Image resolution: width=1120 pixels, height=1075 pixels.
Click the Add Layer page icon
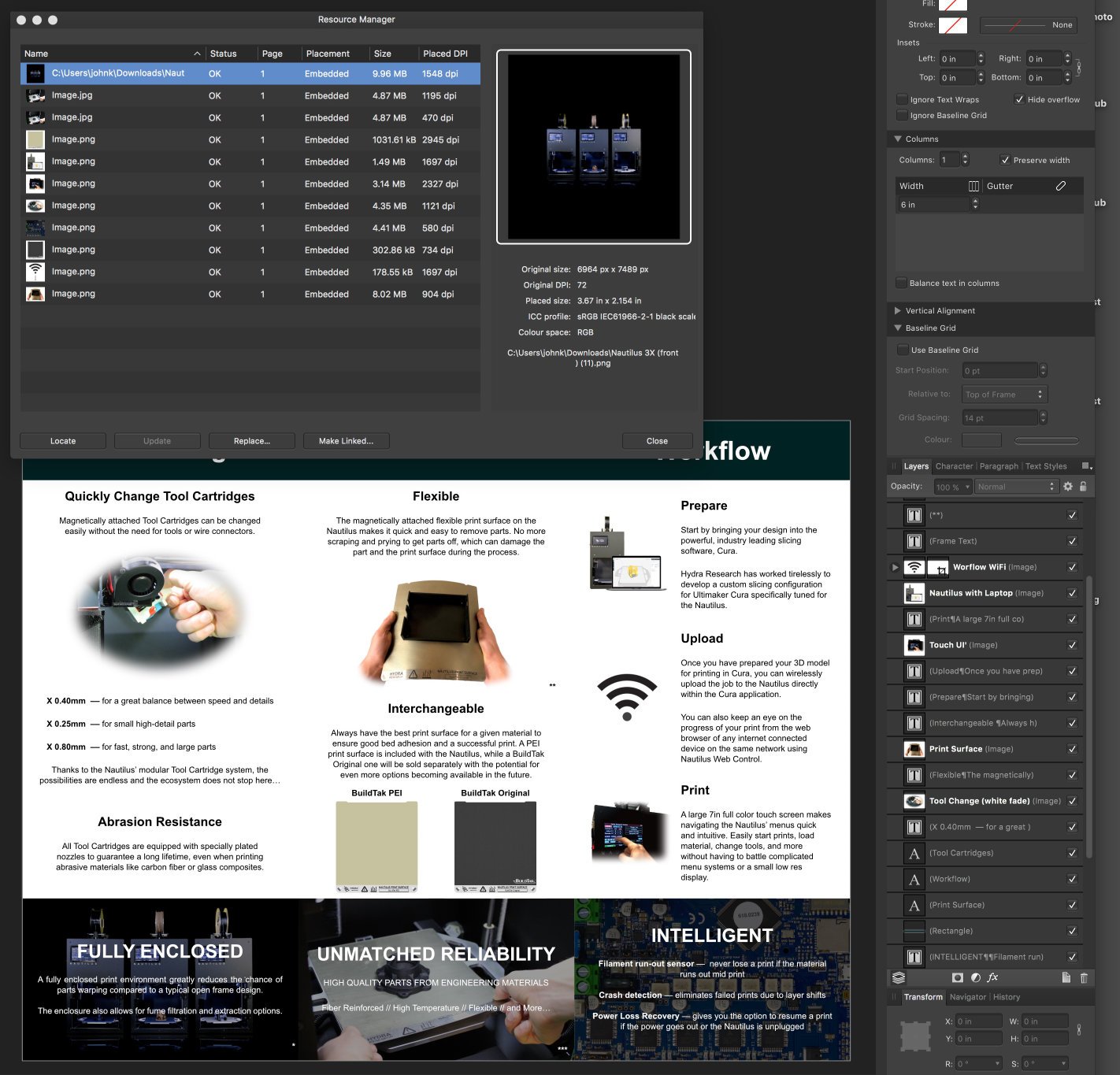tap(1066, 977)
